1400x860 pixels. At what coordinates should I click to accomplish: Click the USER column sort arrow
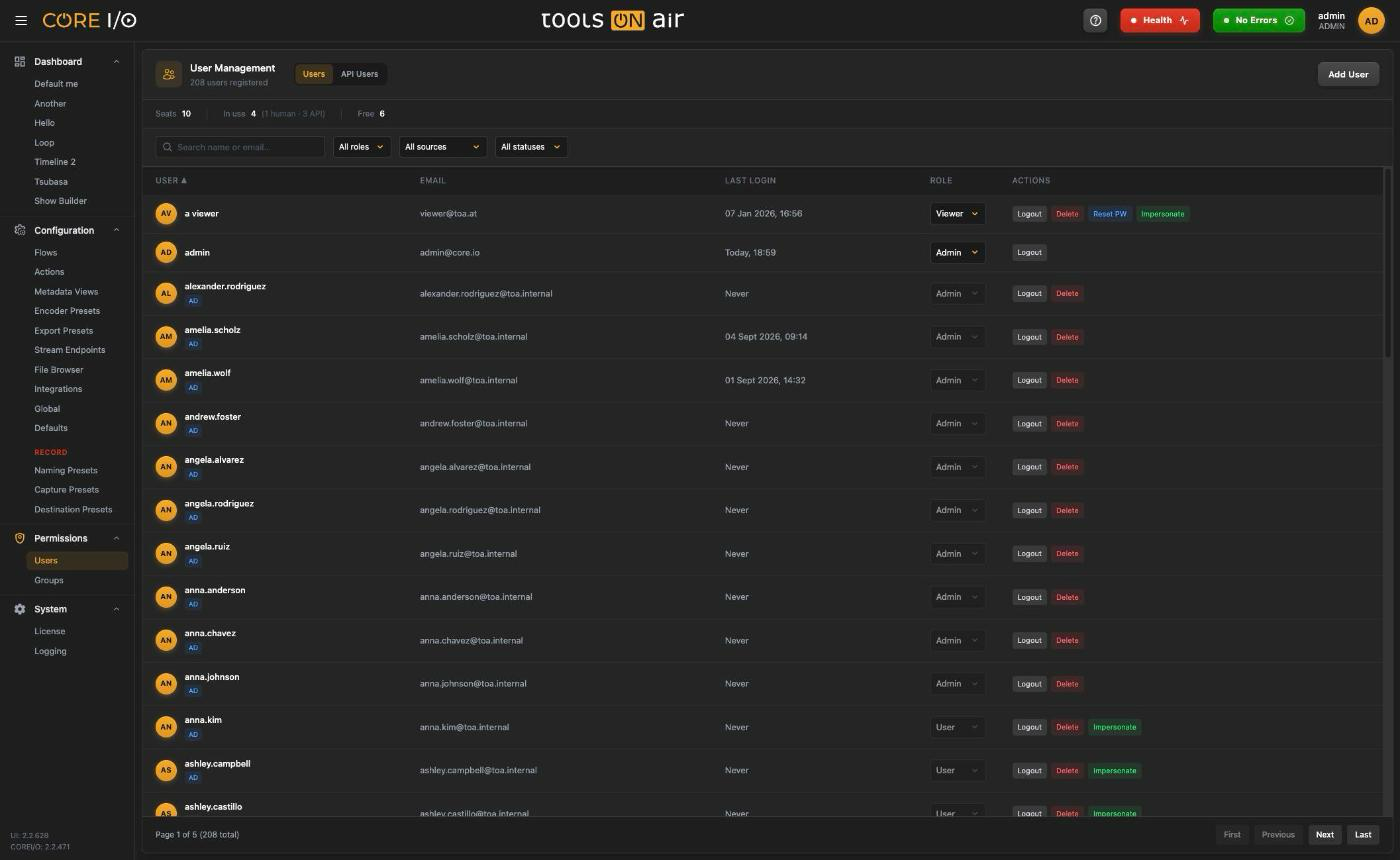[x=184, y=181]
